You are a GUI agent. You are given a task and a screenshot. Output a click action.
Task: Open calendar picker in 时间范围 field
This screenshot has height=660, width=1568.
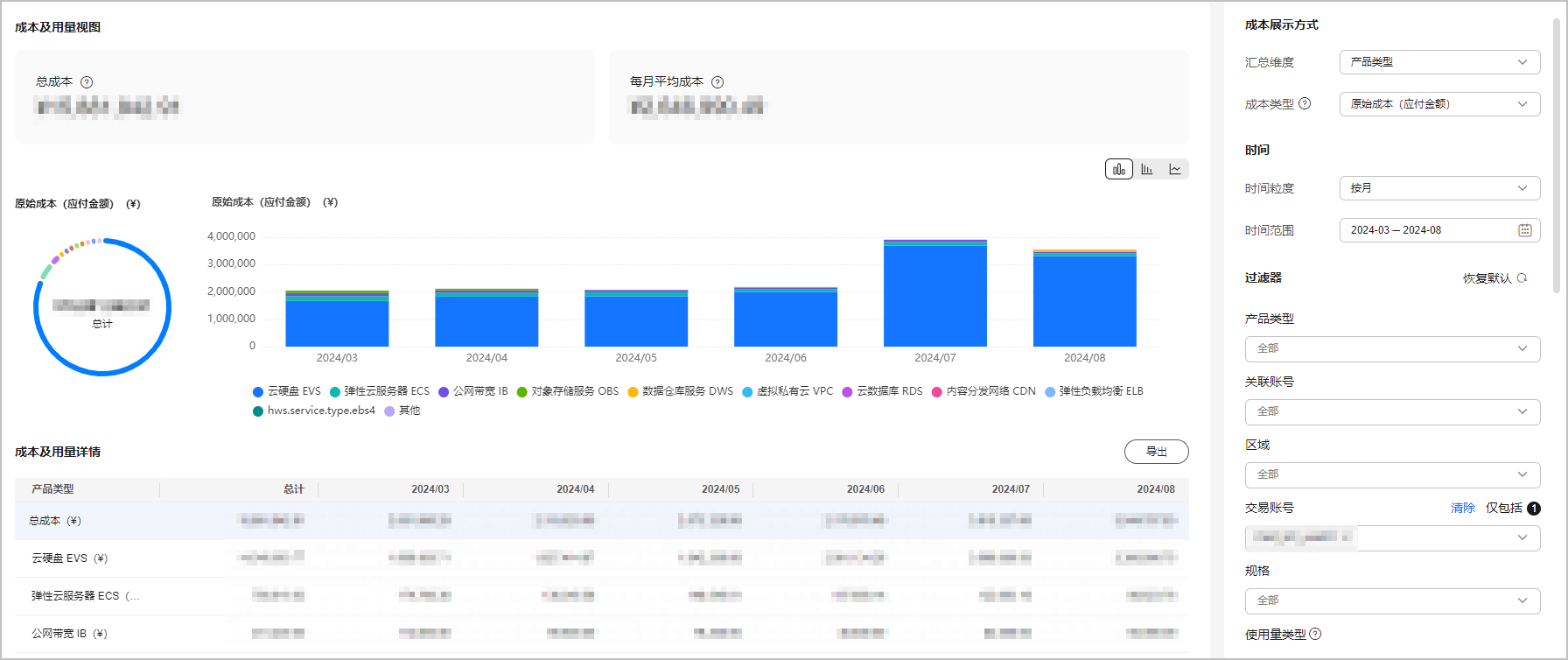tap(1524, 230)
